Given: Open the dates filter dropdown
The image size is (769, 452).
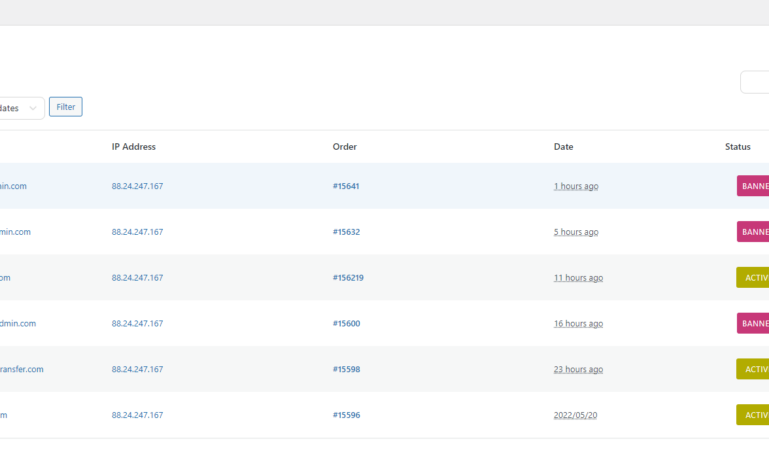Looking at the screenshot, I should point(22,108).
